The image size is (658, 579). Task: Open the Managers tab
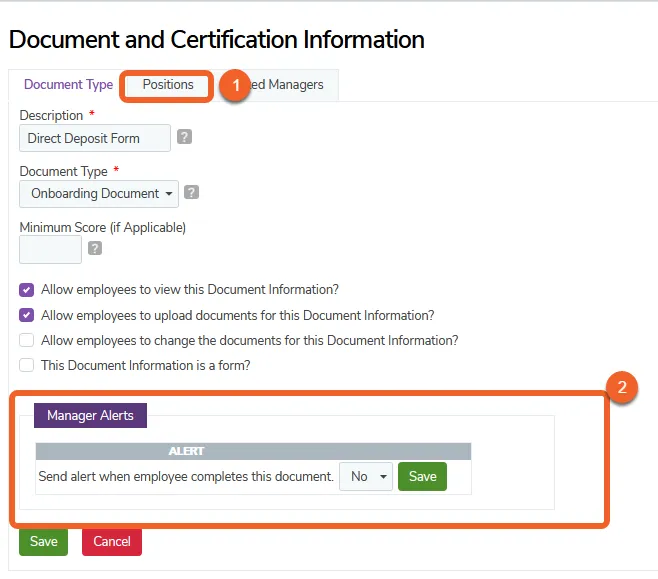[x=287, y=84]
